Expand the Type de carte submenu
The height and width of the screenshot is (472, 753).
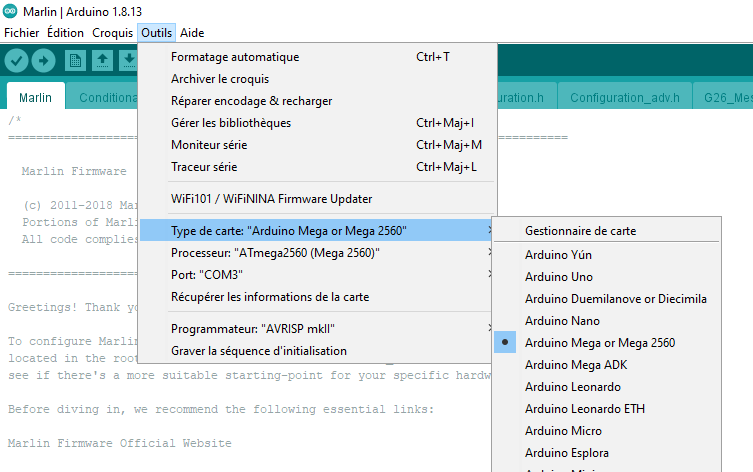[317, 230]
